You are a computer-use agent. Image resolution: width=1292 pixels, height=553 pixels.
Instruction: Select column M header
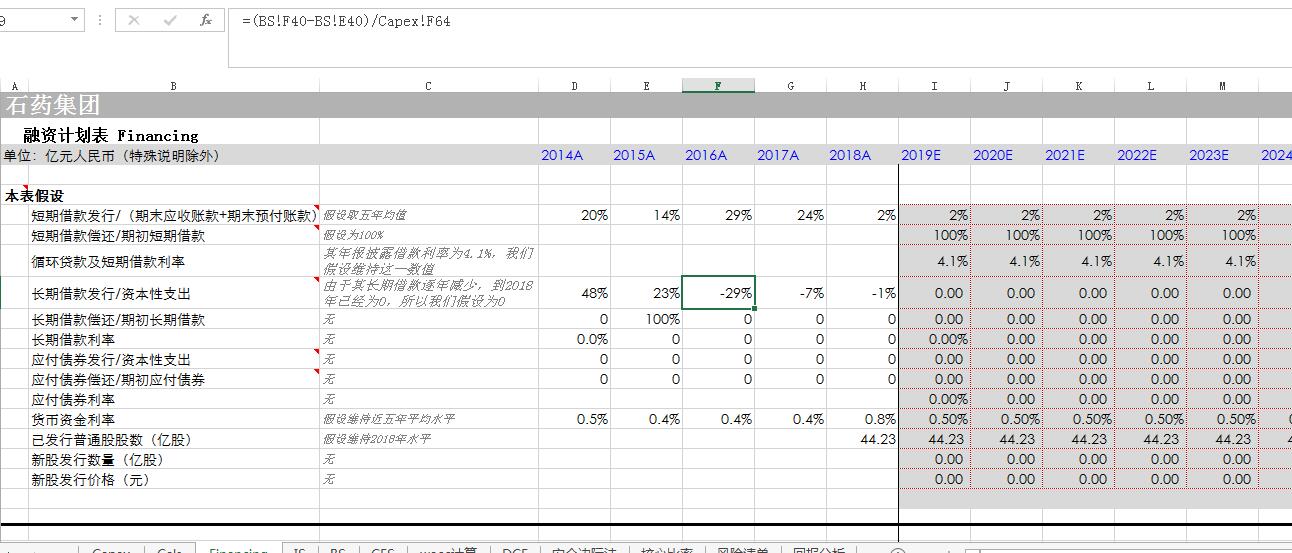click(x=1222, y=86)
